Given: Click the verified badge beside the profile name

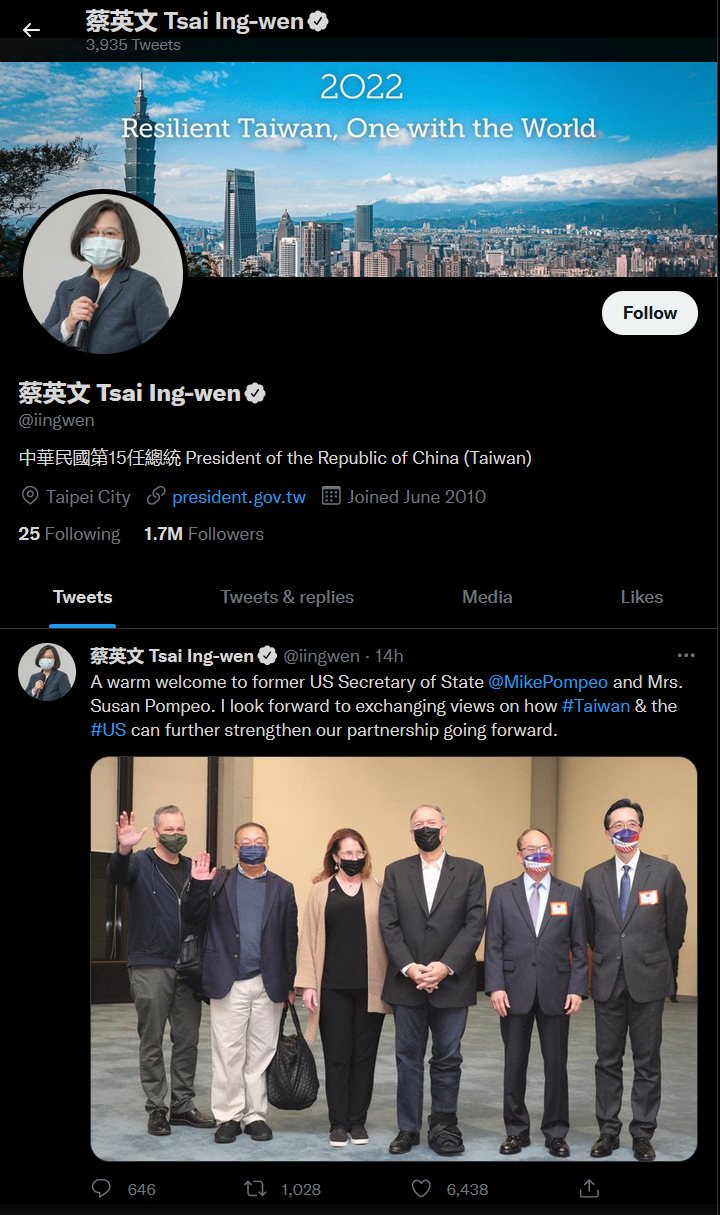Looking at the screenshot, I should point(255,393).
